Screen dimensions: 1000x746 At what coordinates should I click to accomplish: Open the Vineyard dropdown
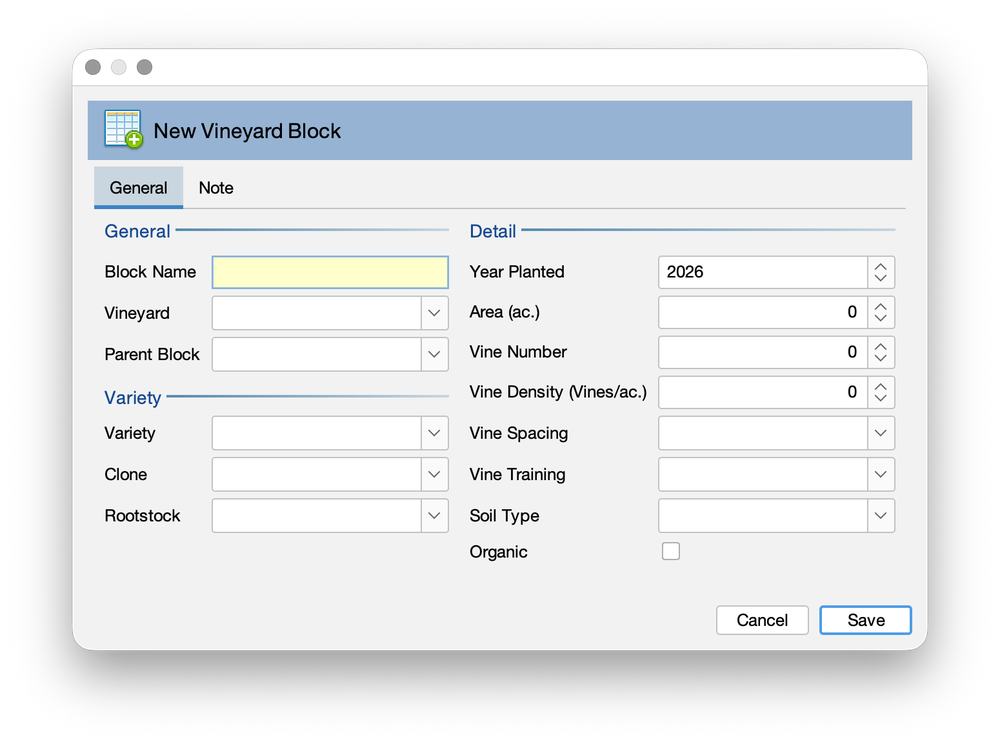pyautogui.click(x=434, y=313)
